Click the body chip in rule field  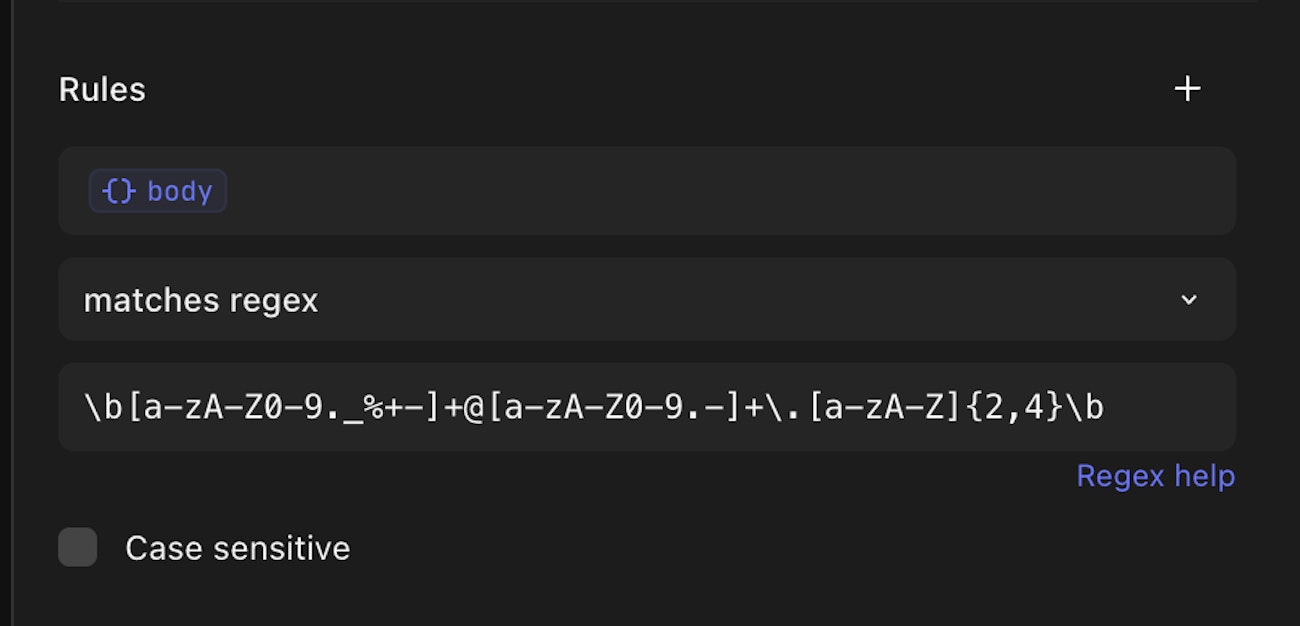click(x=158, y=191)
